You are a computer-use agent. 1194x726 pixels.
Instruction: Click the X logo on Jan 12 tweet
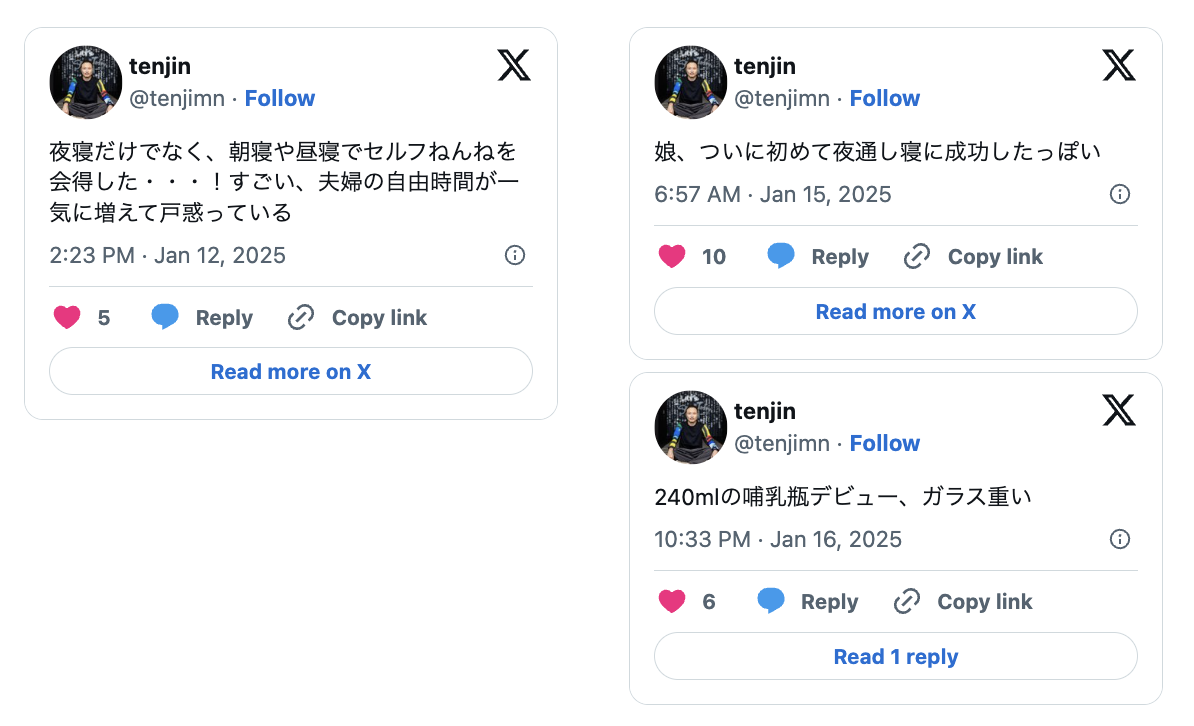coord(514,66)
